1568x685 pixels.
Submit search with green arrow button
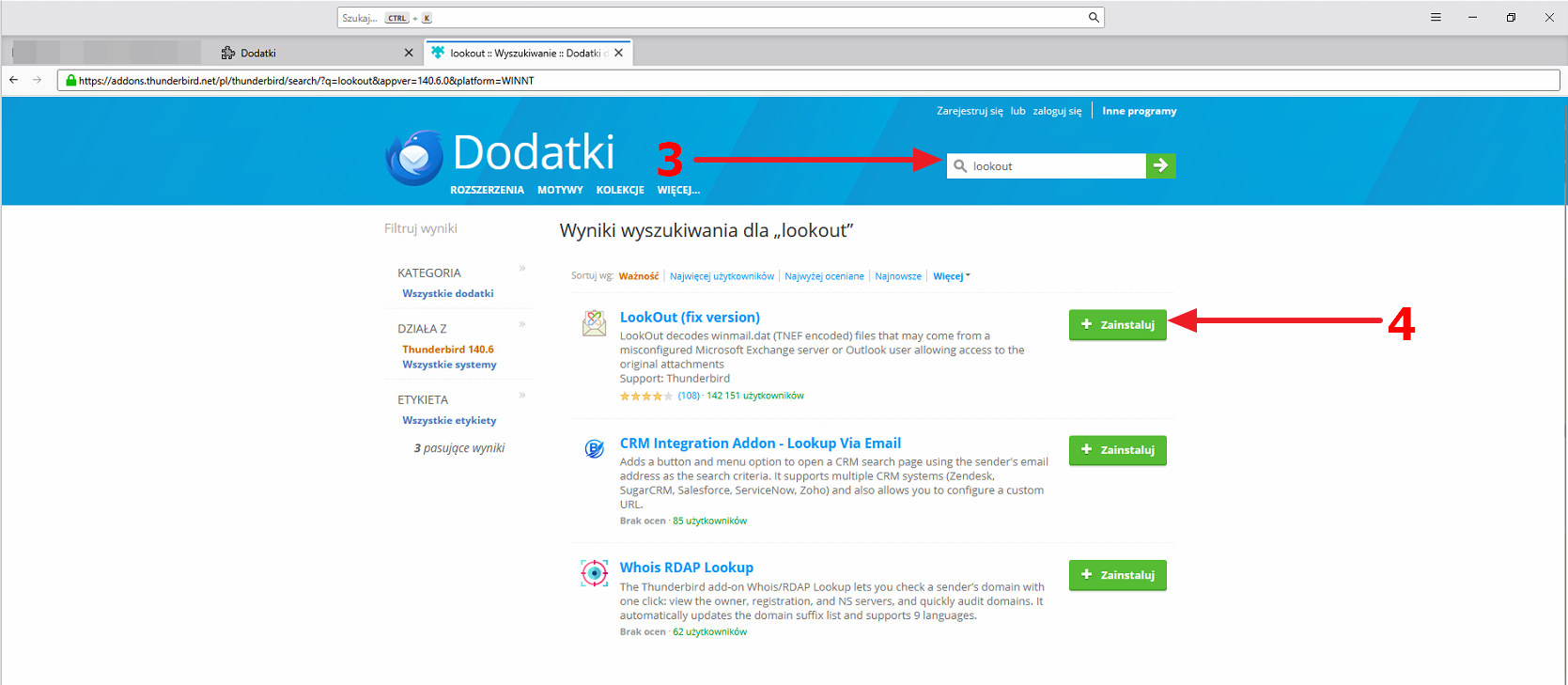click(x=1161, y=165)
